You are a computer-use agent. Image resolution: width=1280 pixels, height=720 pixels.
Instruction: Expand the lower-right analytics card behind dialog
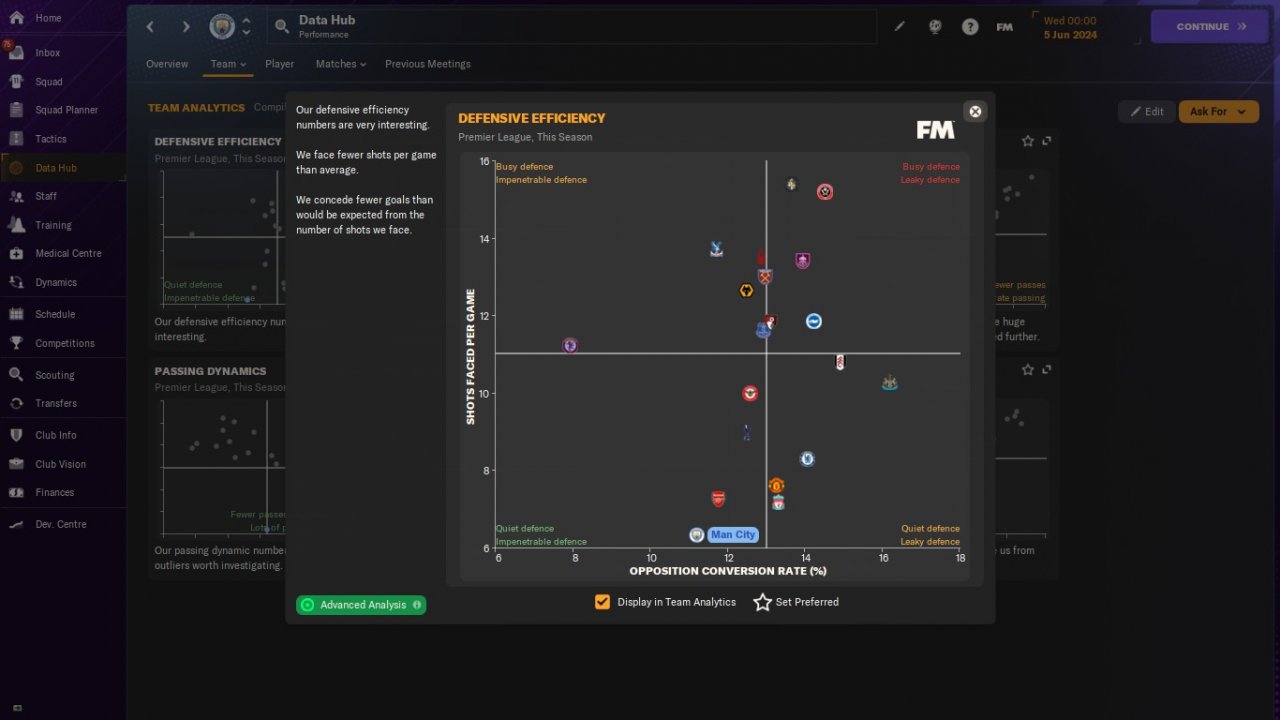1047,370
